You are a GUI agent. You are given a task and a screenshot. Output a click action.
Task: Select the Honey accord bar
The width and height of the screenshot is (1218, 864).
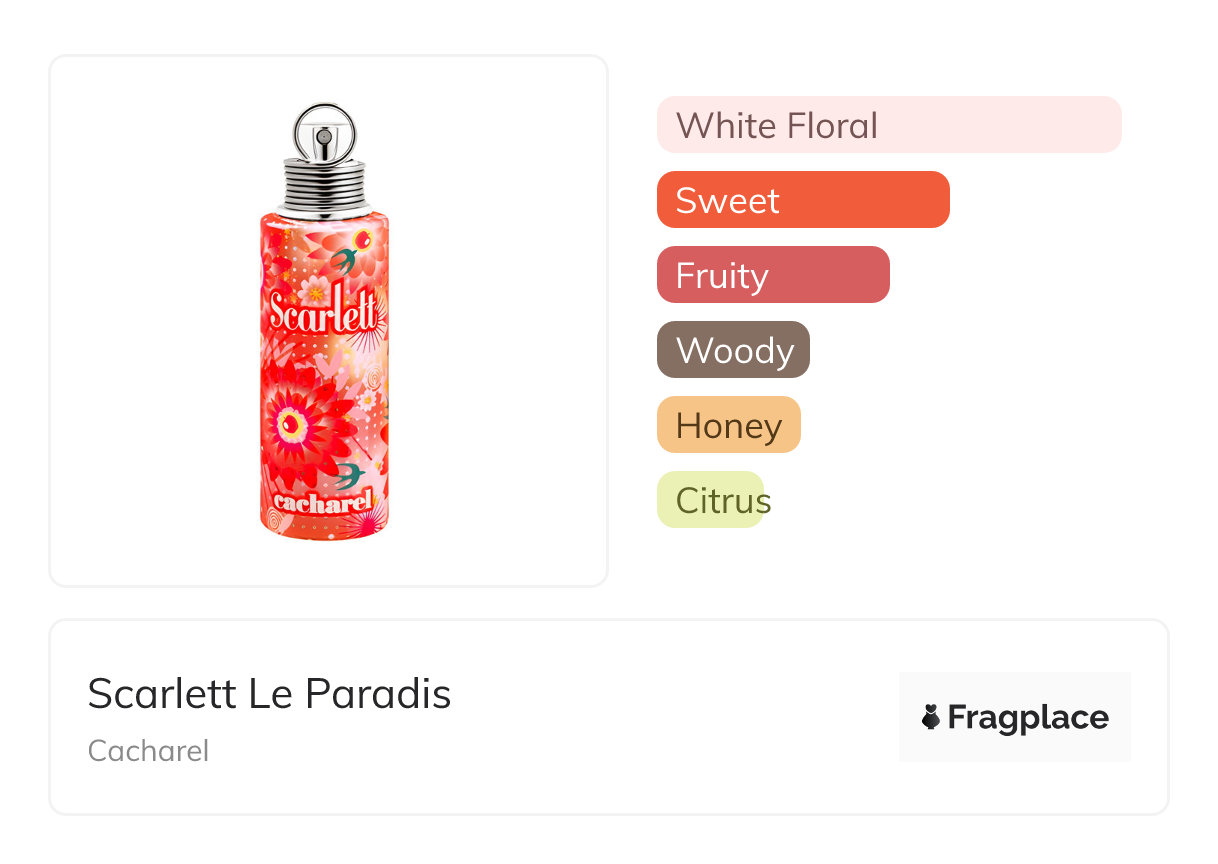[x=728, y=425]
